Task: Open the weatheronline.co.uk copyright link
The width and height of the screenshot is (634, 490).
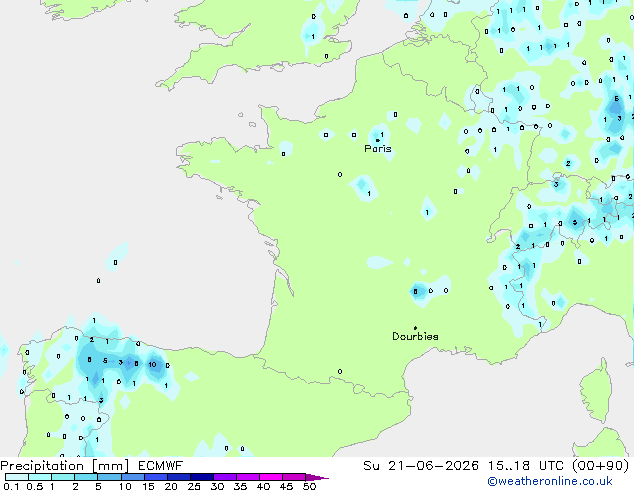Action: pyautogui.click(x=550, y=482)
